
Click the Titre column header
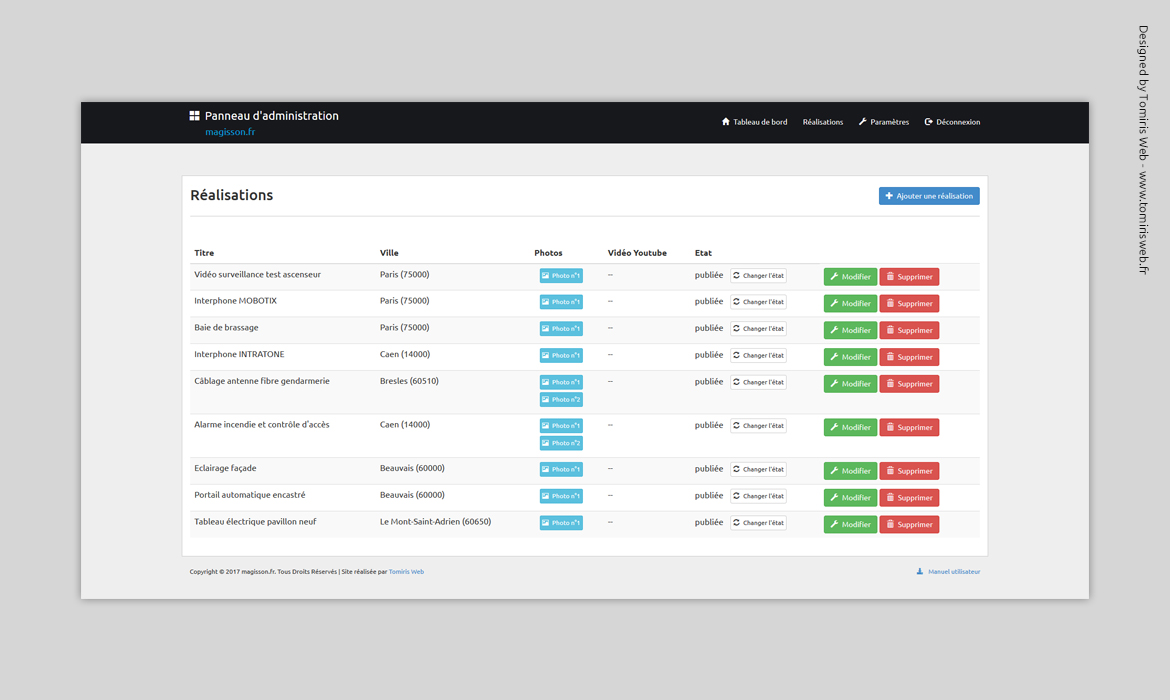(204, 253)
